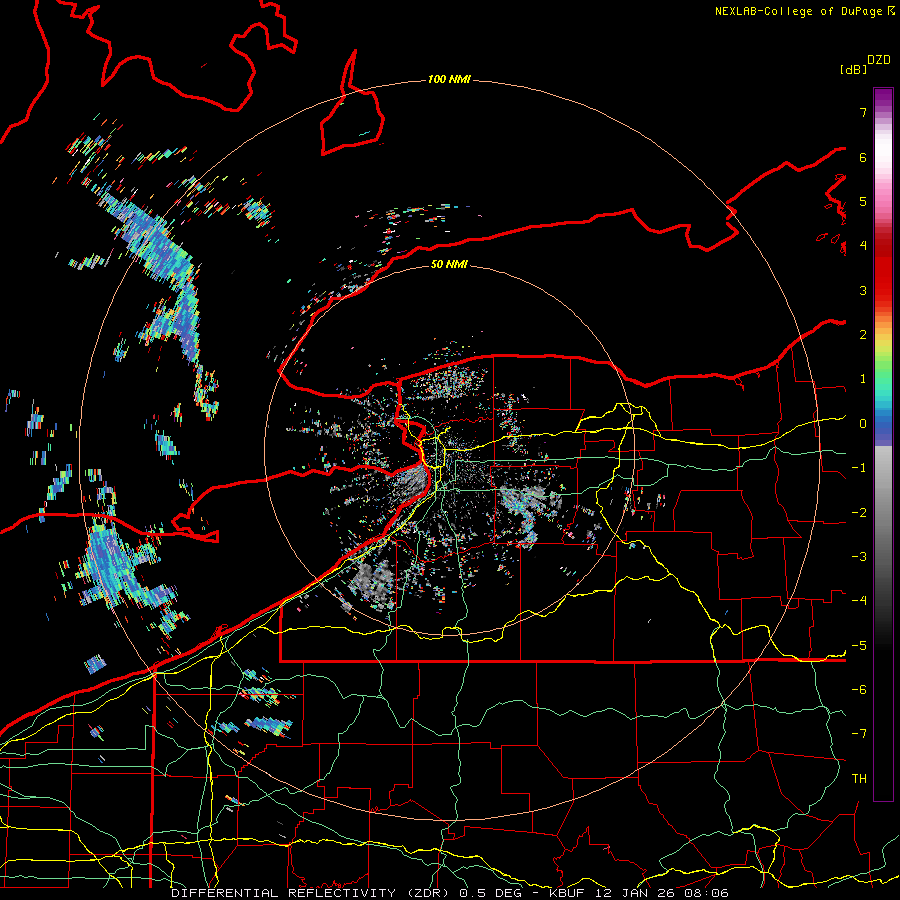
Task: Click the 3 value on the color scale
Action: (x=863, y=290)
